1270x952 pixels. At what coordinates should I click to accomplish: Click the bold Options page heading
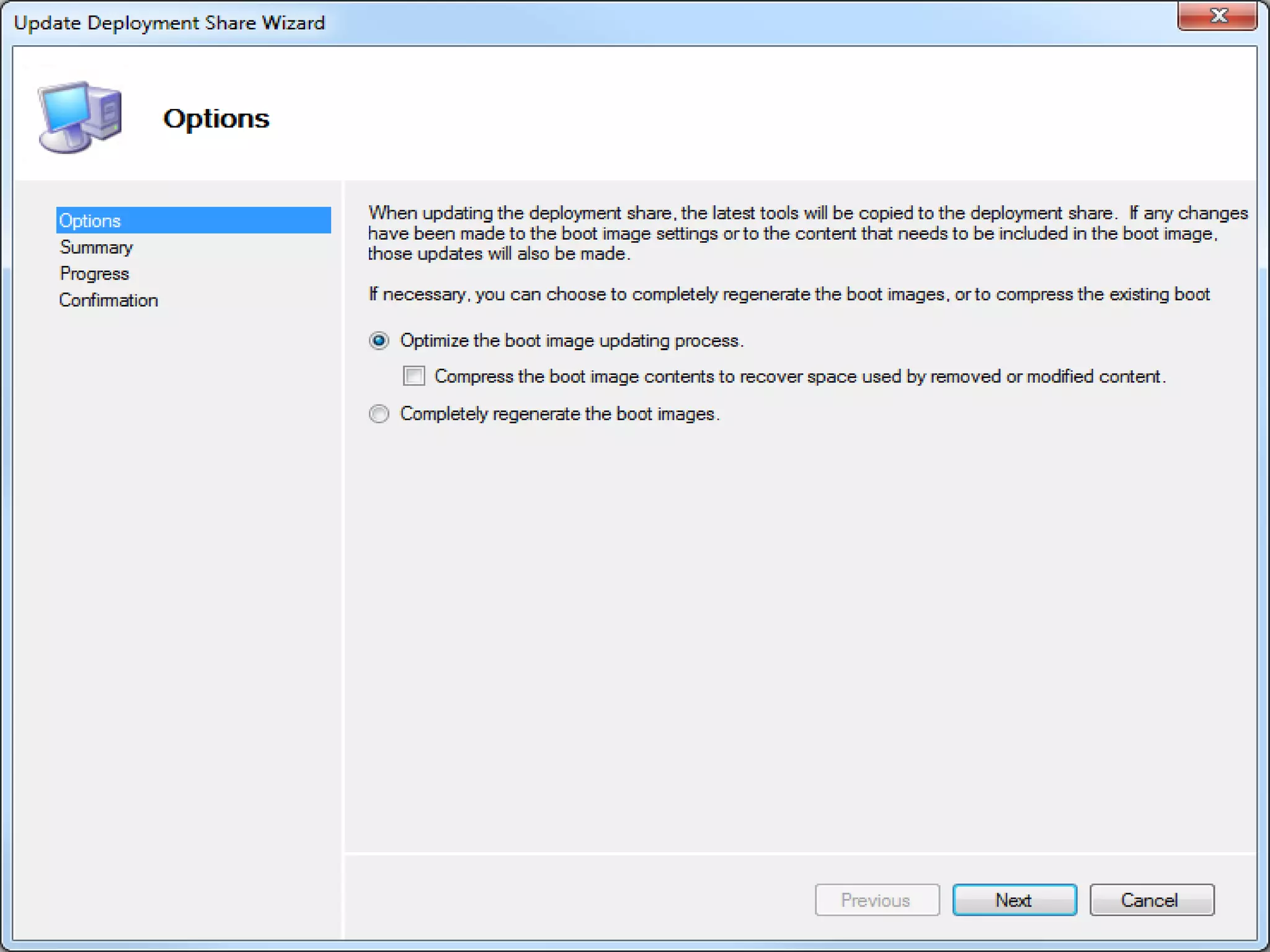216,118
